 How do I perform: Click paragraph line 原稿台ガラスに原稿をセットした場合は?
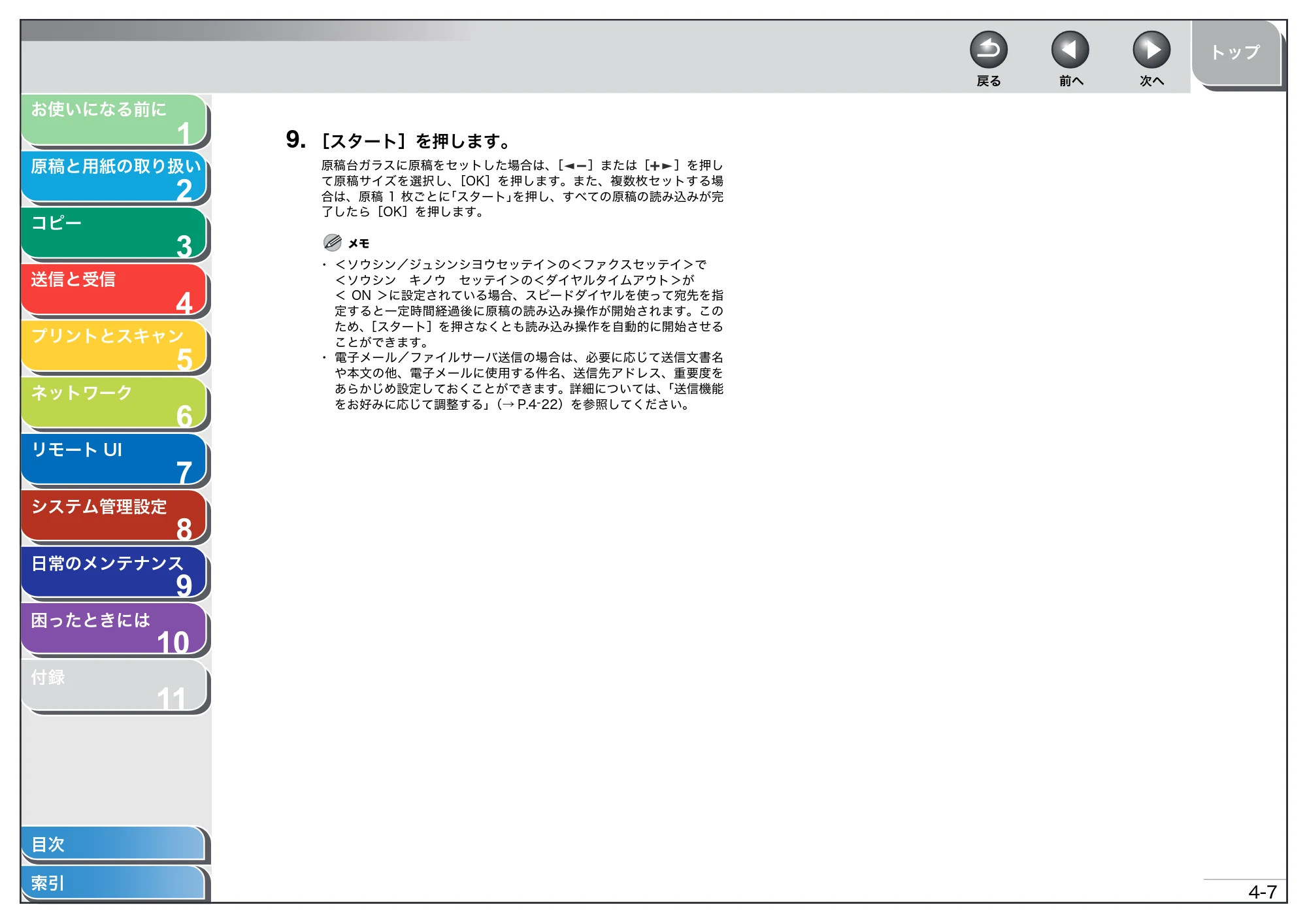pyautogui.click(x=522, y=165)
